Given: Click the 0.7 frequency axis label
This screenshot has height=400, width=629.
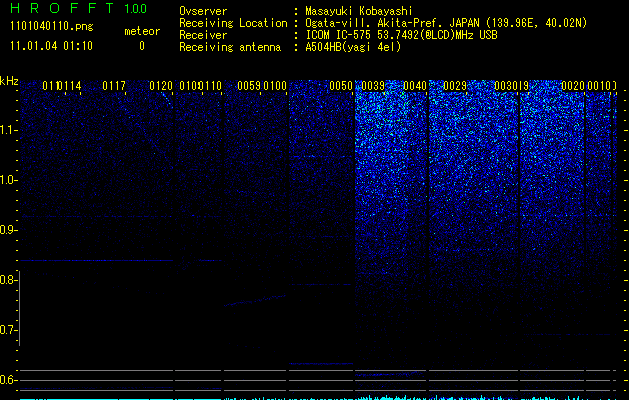Looking at the screenshot, I should [7, 330].
